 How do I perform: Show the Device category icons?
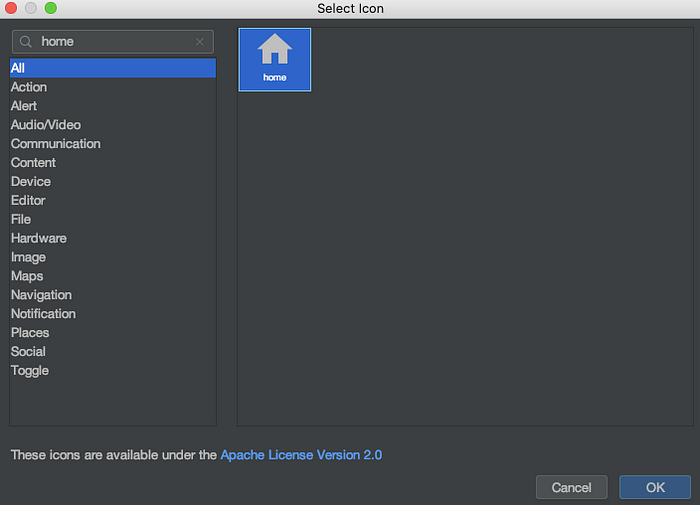point(113,181)
